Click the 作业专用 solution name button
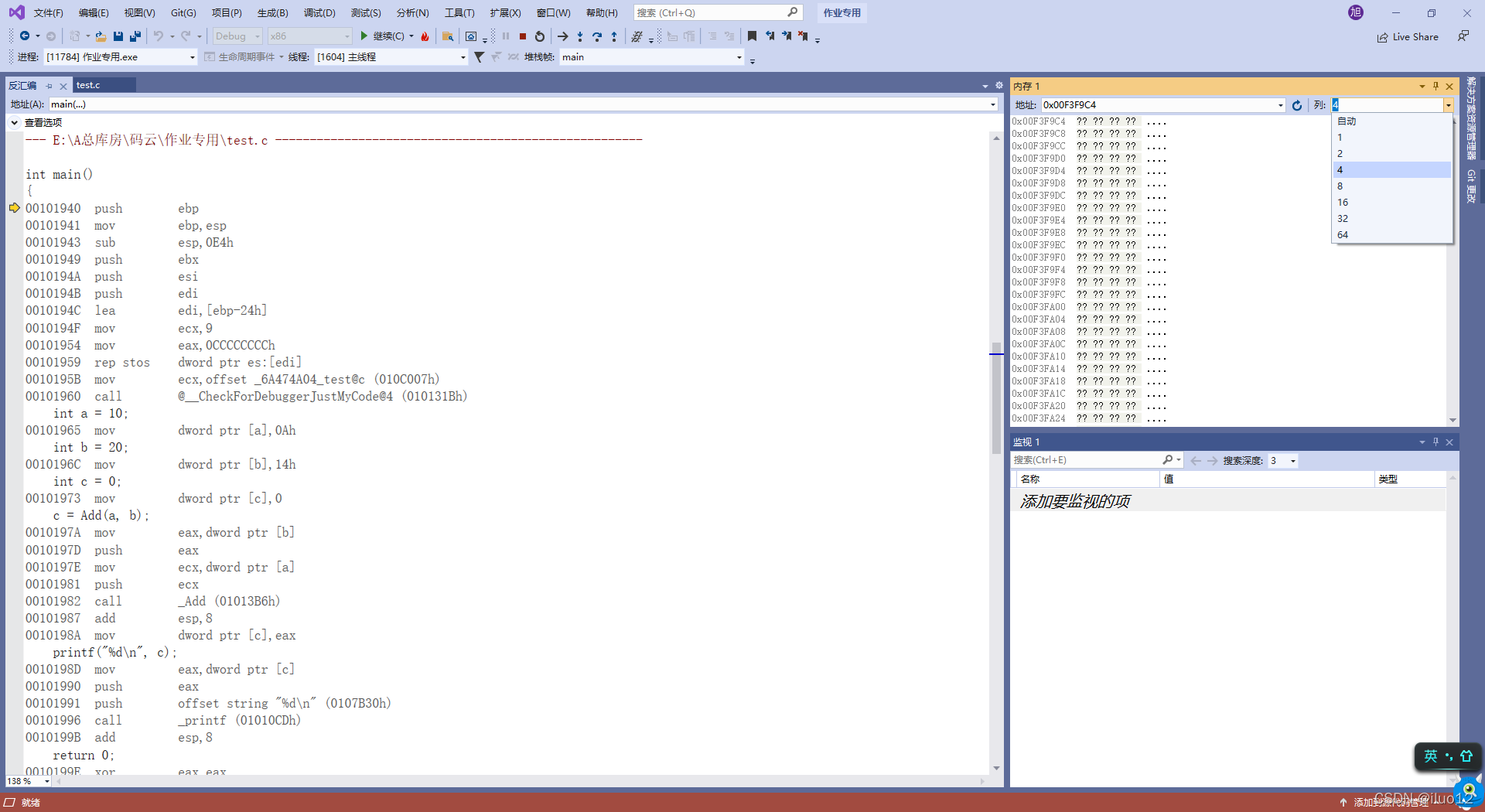Image resolution: width=1485 pixels, height=812 pixels. tap(841, 12)
